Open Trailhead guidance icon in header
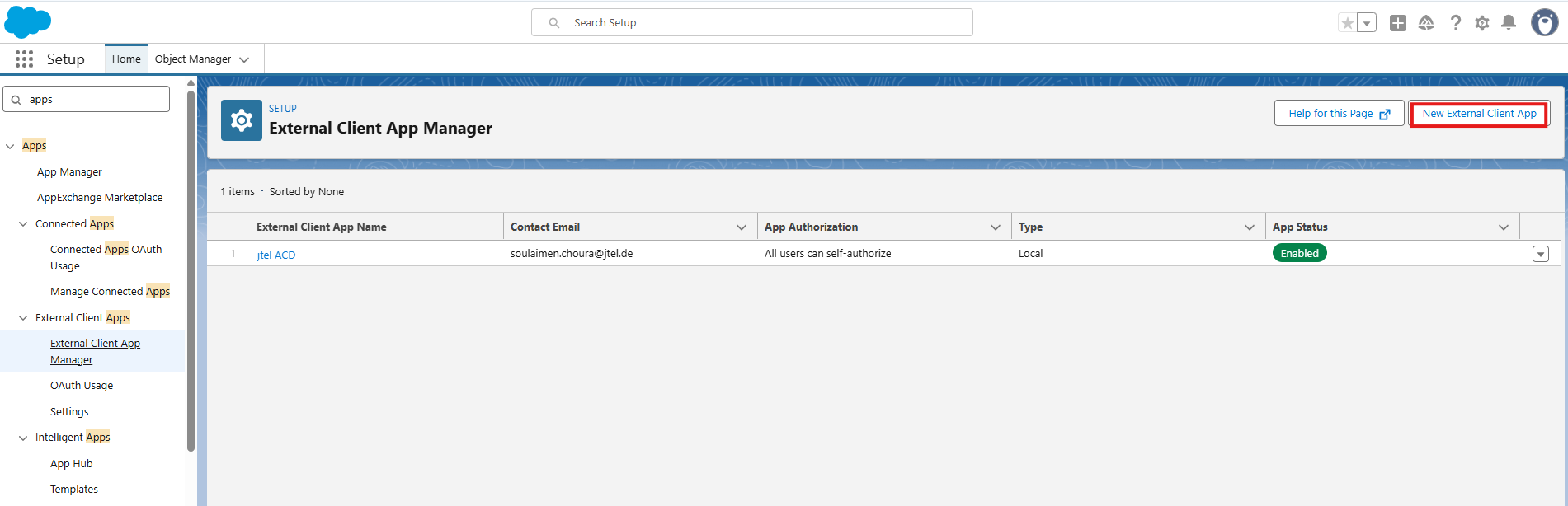Image resolution: width=1568 pixels, height=506 pixels. click(1426, 23)
